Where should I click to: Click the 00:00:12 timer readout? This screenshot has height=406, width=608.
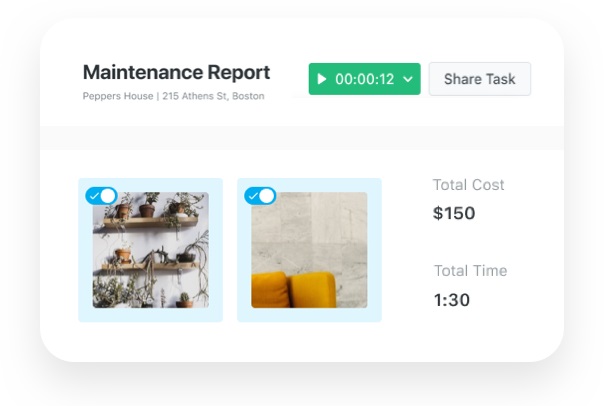click(x=365, y=79)
